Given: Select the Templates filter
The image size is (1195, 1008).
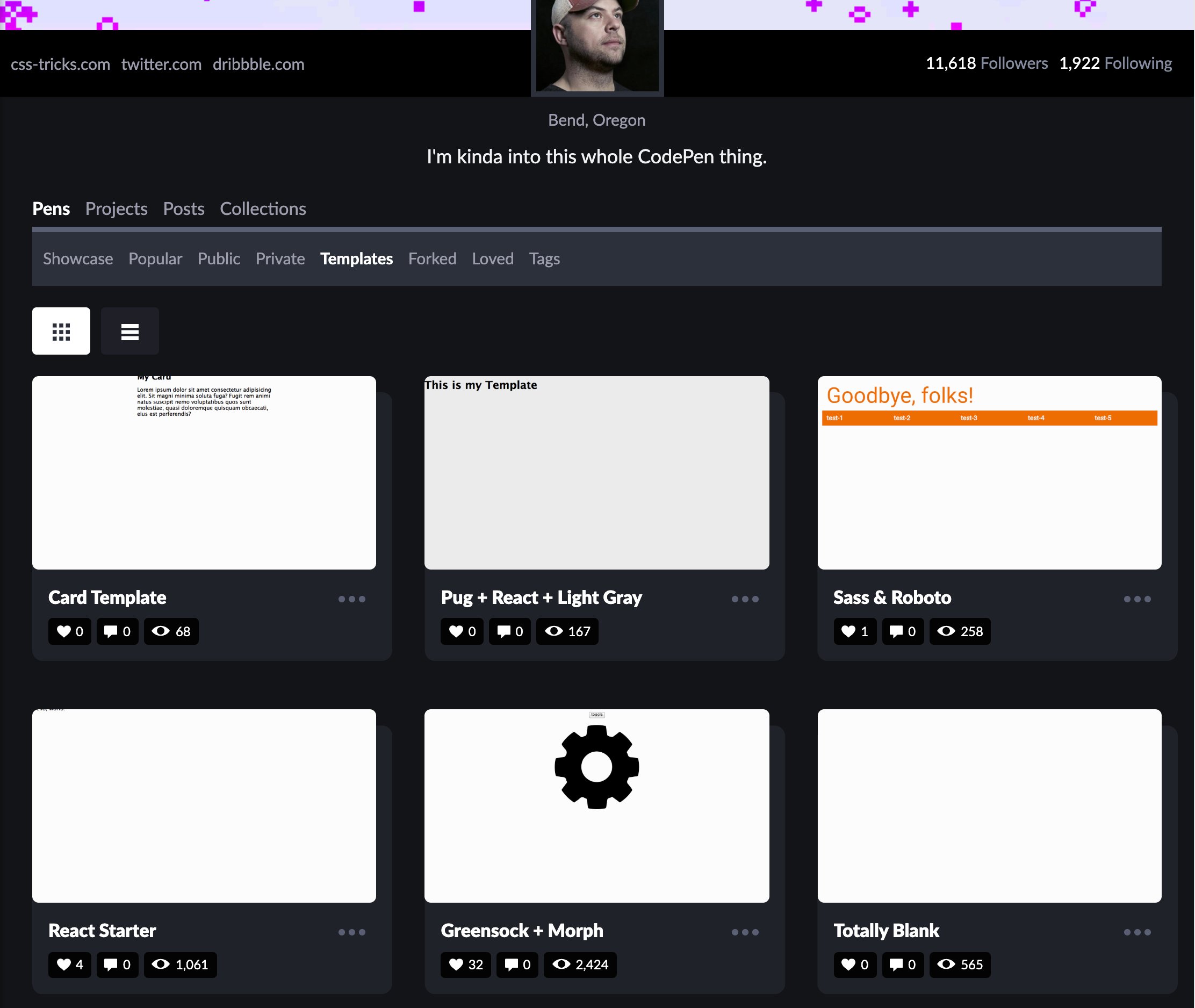Looking at the screenshot, I should pos(356,259).
